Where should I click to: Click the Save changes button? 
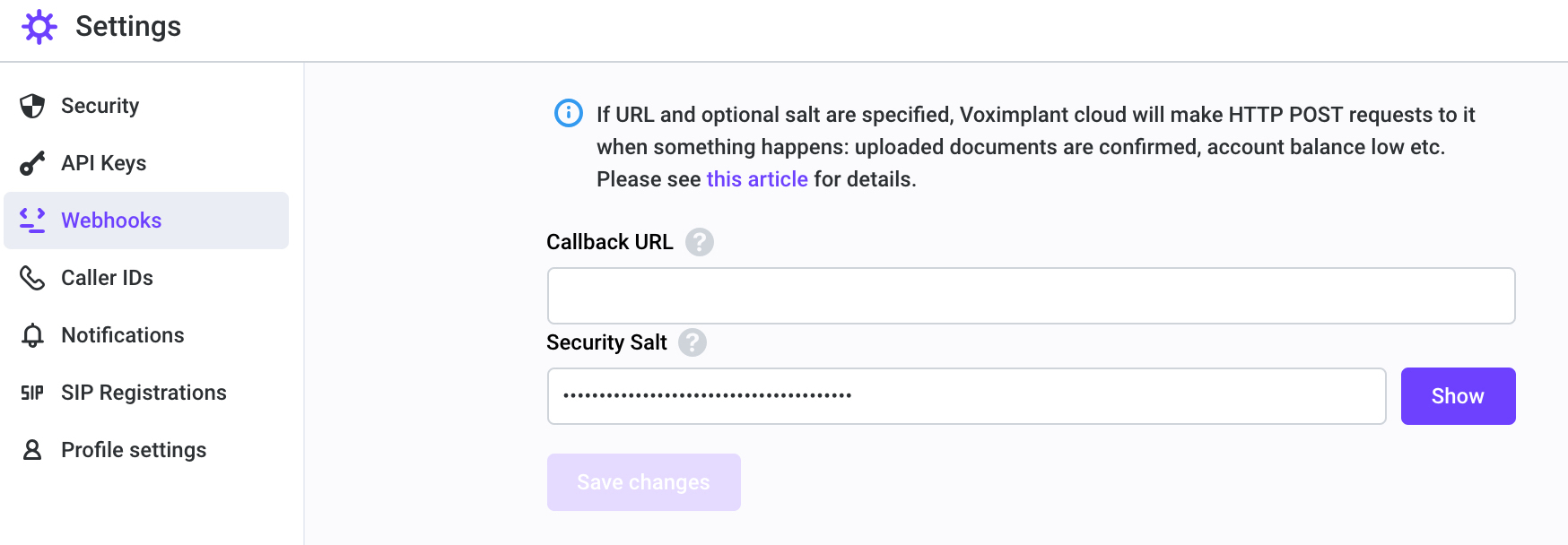(644, 482)
